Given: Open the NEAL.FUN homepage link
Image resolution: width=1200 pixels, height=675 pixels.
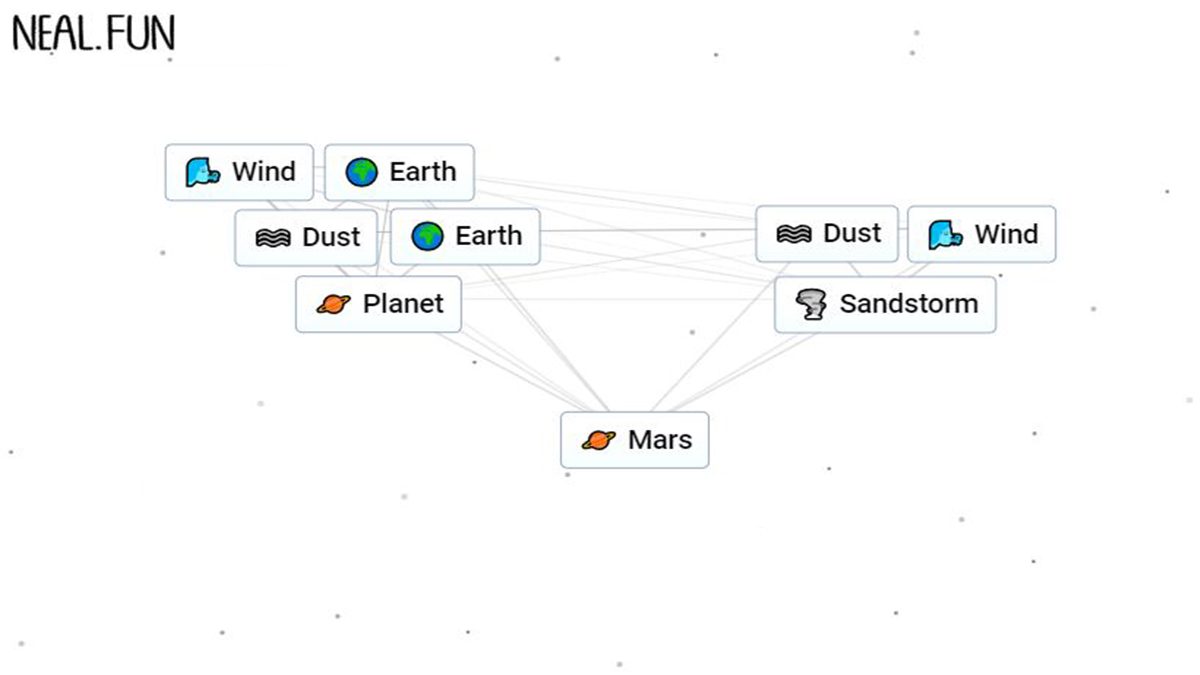Looking at the screenshot, I should [93, 31].
